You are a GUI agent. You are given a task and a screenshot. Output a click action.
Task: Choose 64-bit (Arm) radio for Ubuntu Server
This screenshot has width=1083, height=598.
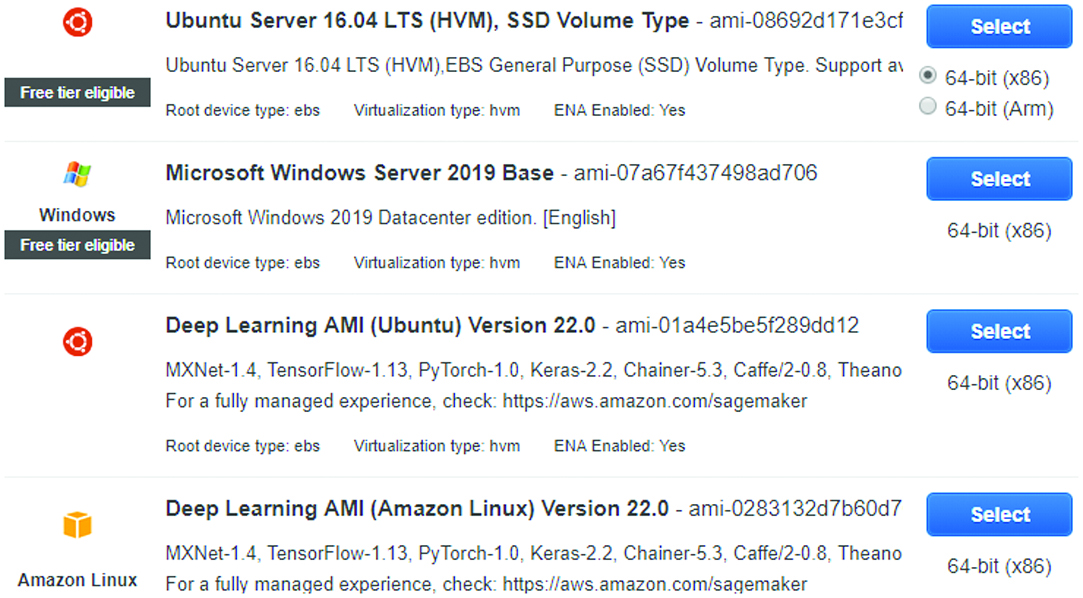[x=928, y=106]
